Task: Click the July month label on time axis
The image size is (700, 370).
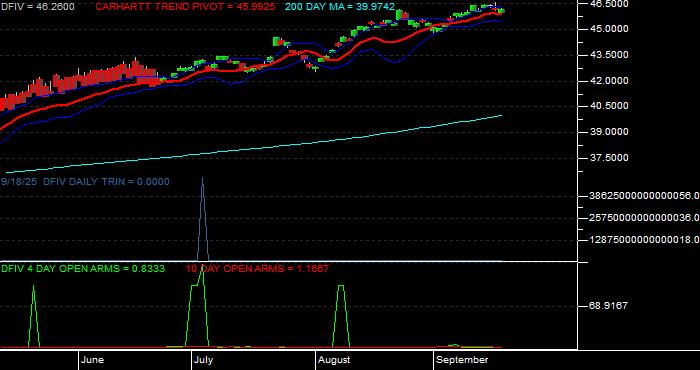Action: click(205, 360)
